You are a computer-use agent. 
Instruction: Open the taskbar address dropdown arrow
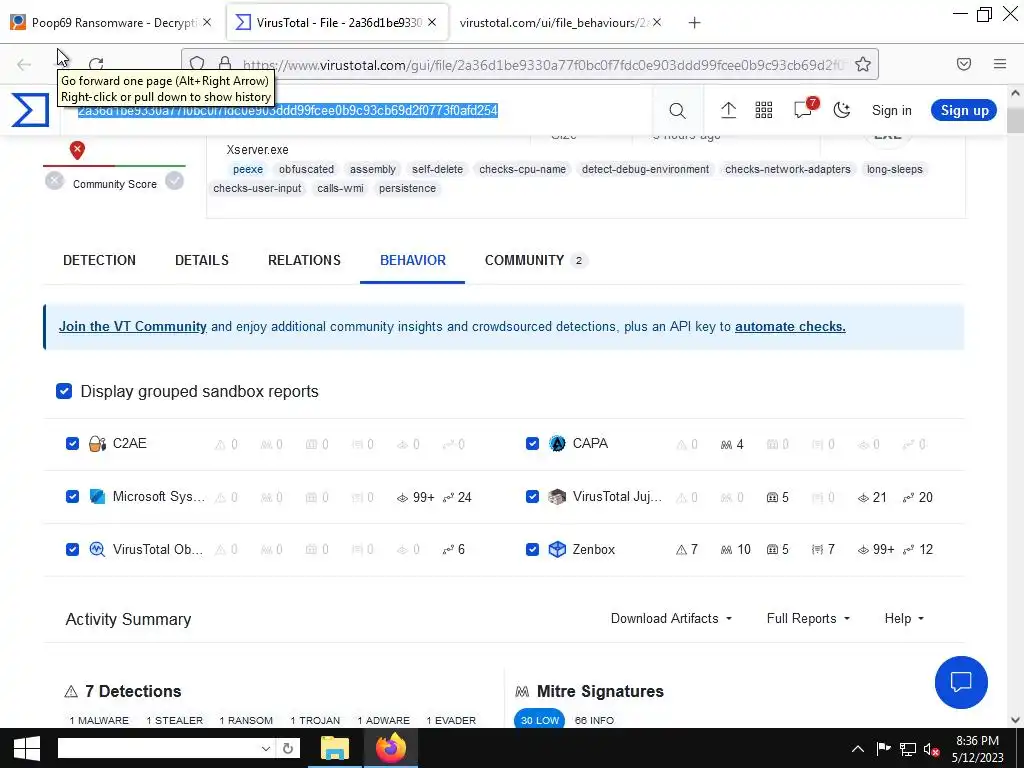(266, 748)
